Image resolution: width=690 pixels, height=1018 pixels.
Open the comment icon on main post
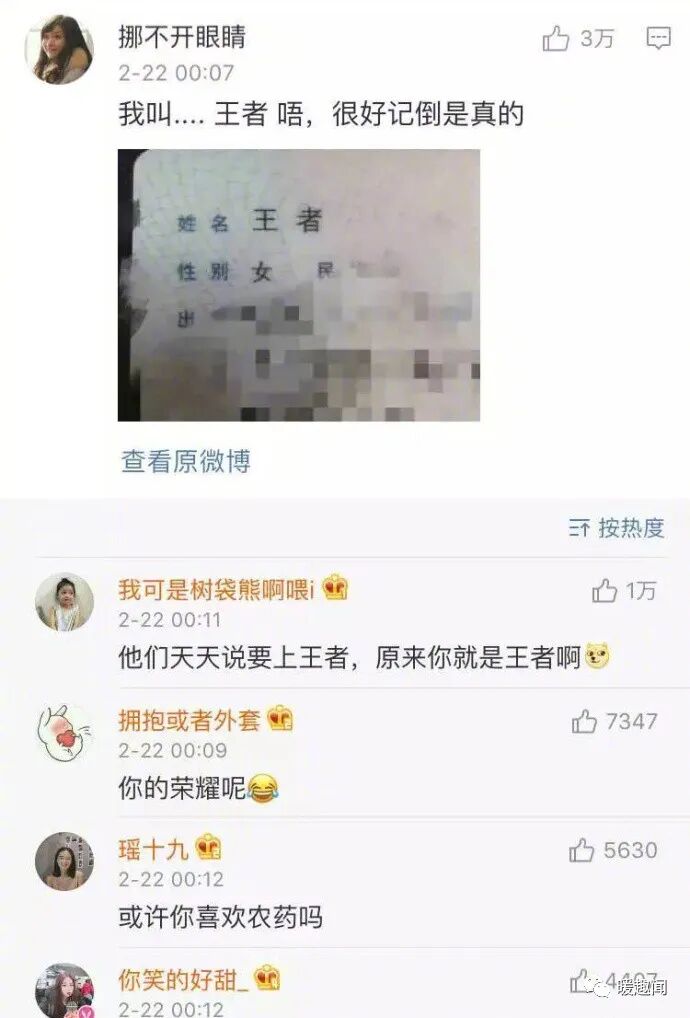(658, 38)
